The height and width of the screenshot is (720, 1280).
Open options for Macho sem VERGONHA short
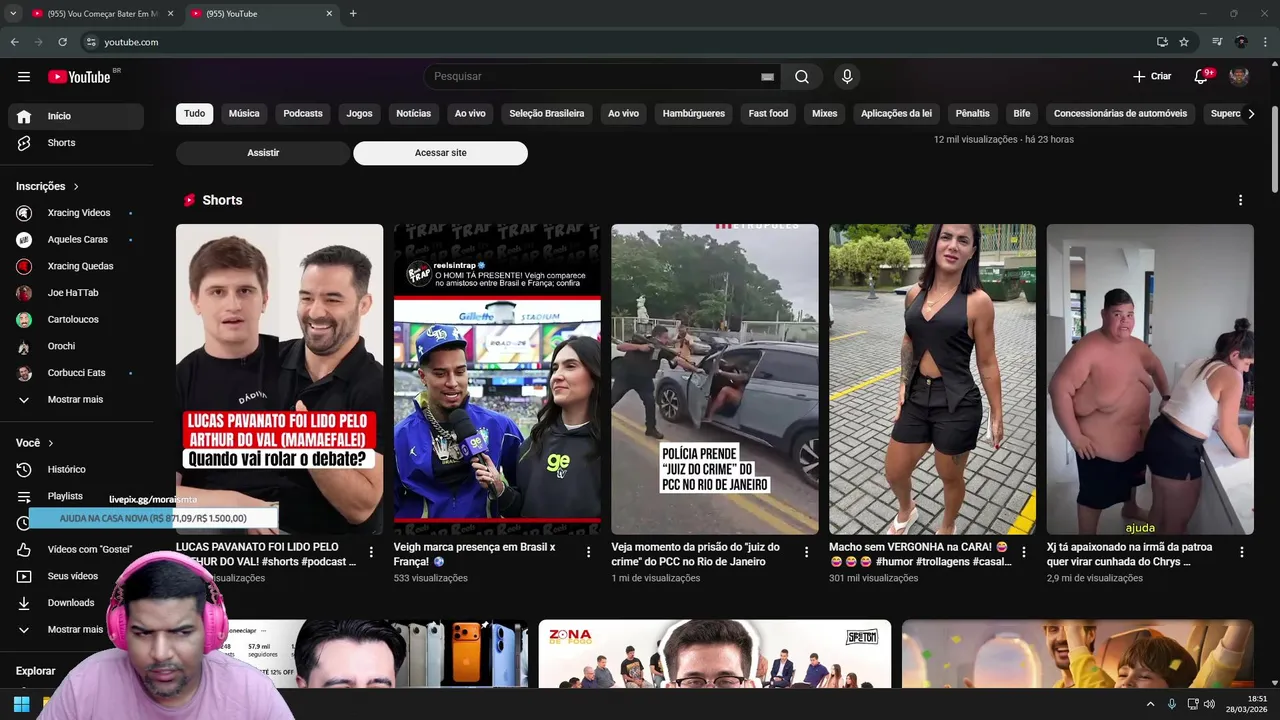coord(1024,552)
